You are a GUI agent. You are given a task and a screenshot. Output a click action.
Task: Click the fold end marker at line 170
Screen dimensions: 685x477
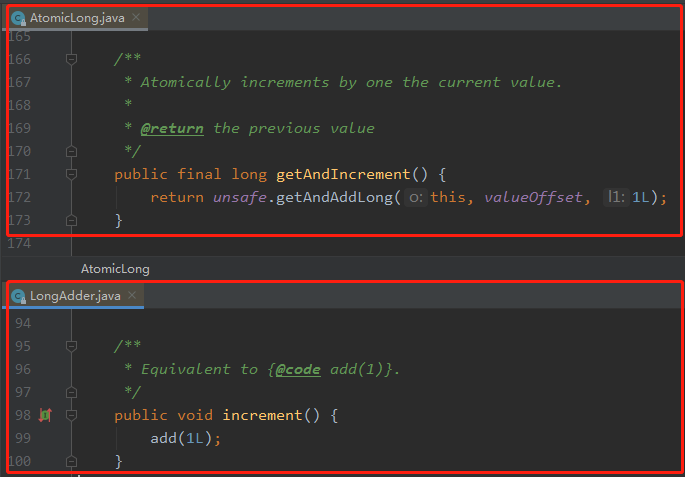[x=71, y=152]
